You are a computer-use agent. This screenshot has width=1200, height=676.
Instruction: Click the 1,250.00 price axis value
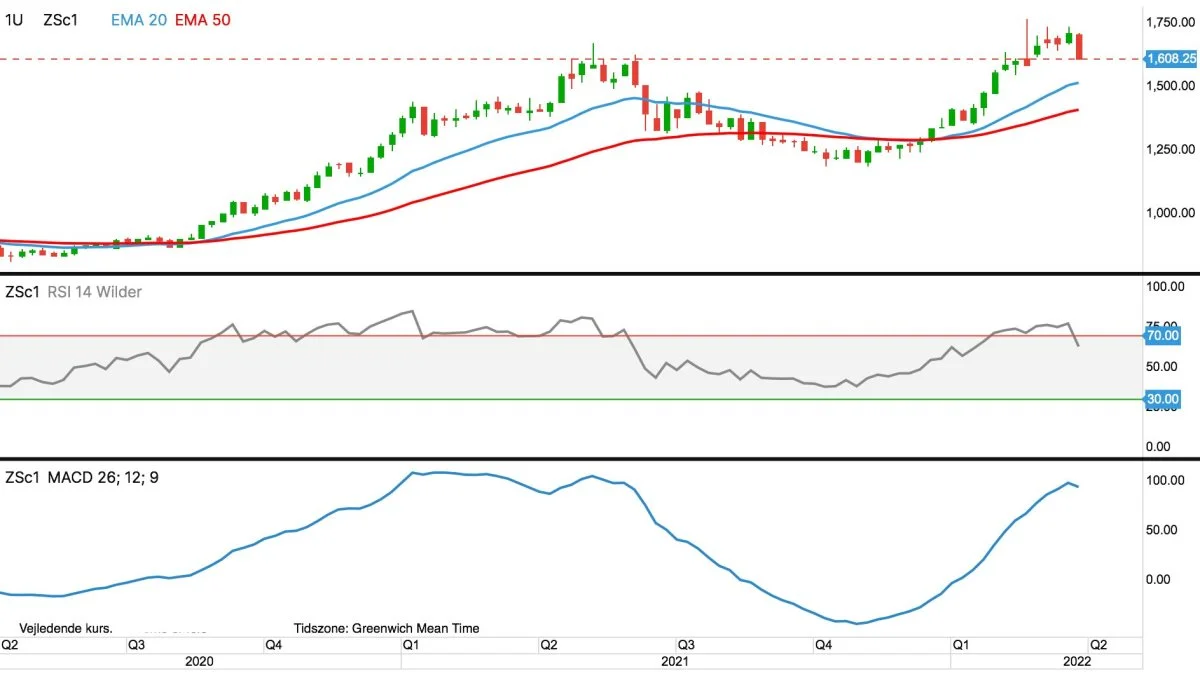tap(1172, 149)
